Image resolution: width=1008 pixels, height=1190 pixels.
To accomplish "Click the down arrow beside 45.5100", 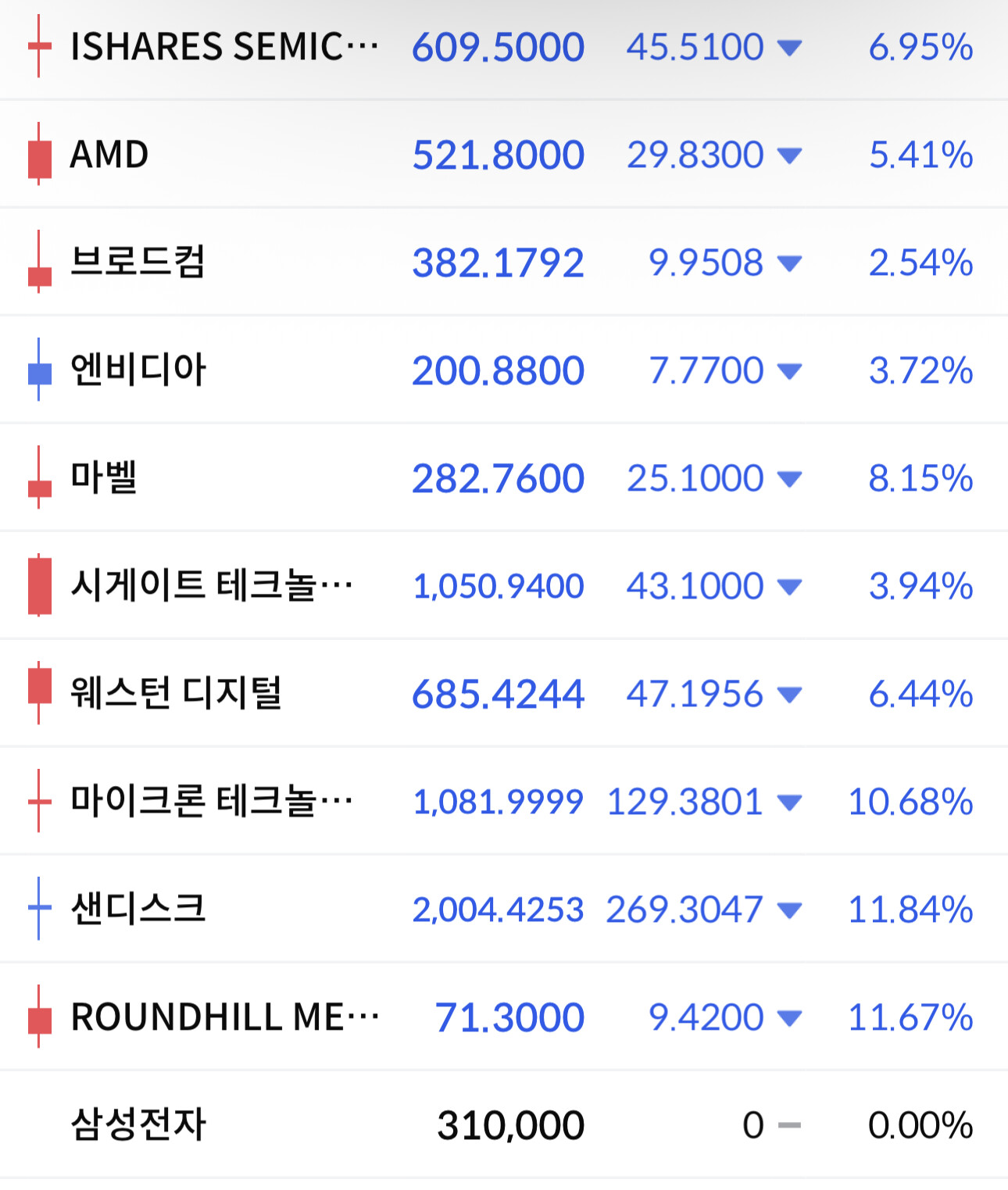I will click(x=790, y=48).
